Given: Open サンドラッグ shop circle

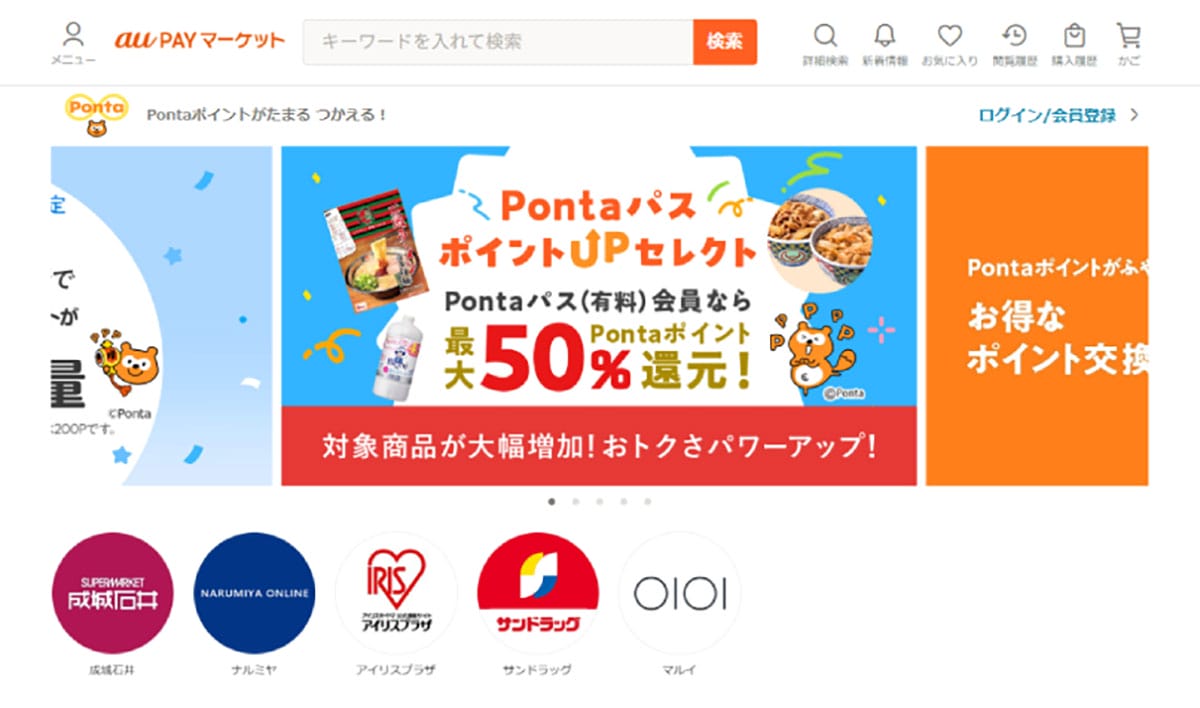Looking at the screenshot, I should 538,593.
